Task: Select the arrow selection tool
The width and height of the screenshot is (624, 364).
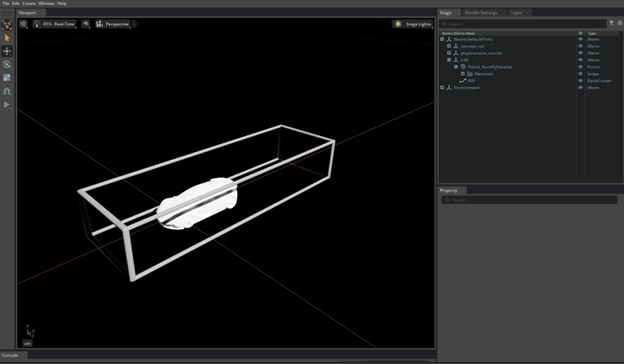Action: point(7,38)
